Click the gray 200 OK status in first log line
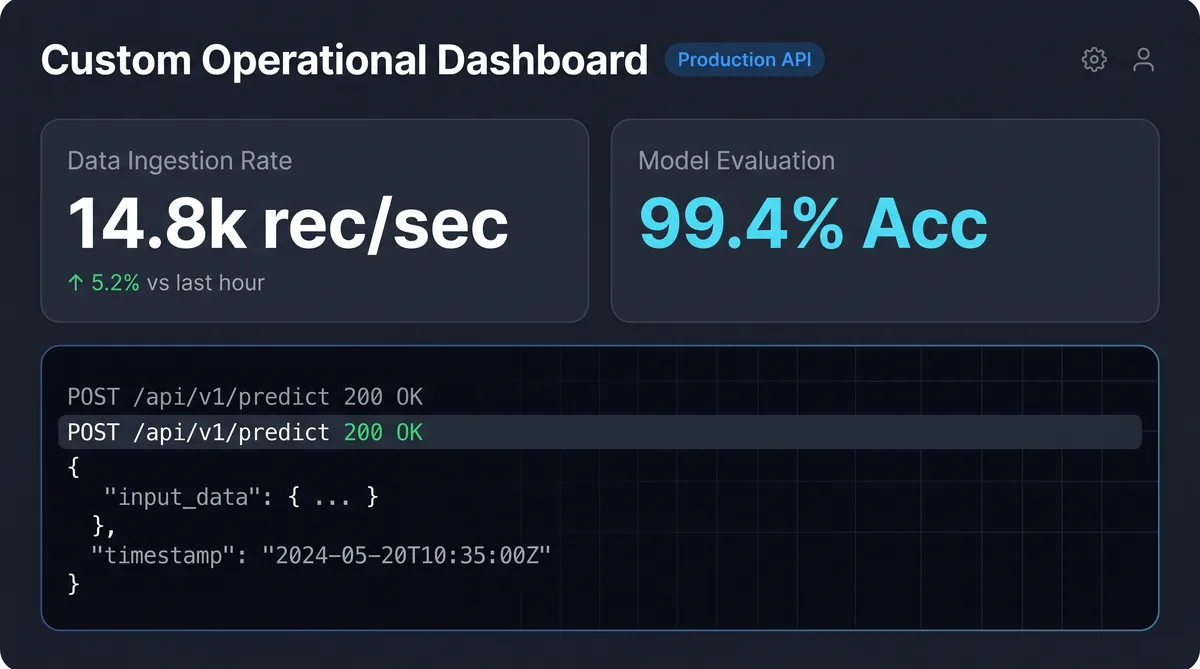The height and width of the screenshot is (669, 1200). [383, 397]
